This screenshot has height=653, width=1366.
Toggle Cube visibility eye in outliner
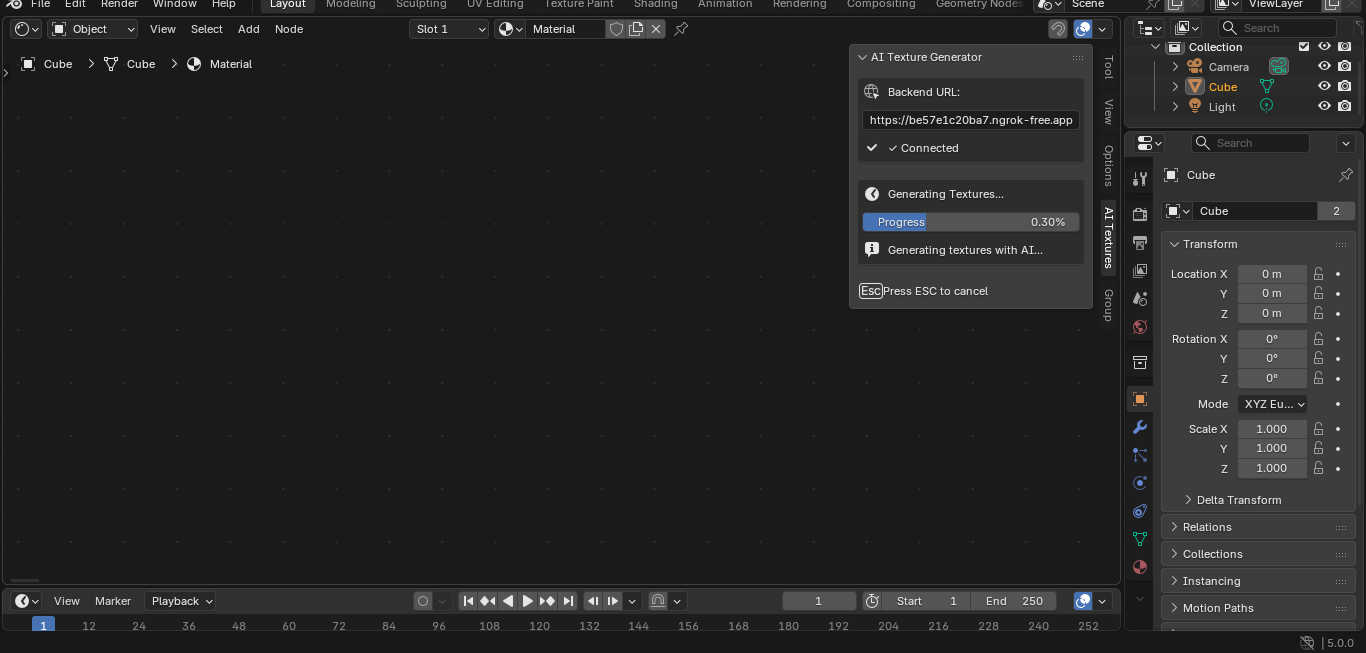(1324, 87)
